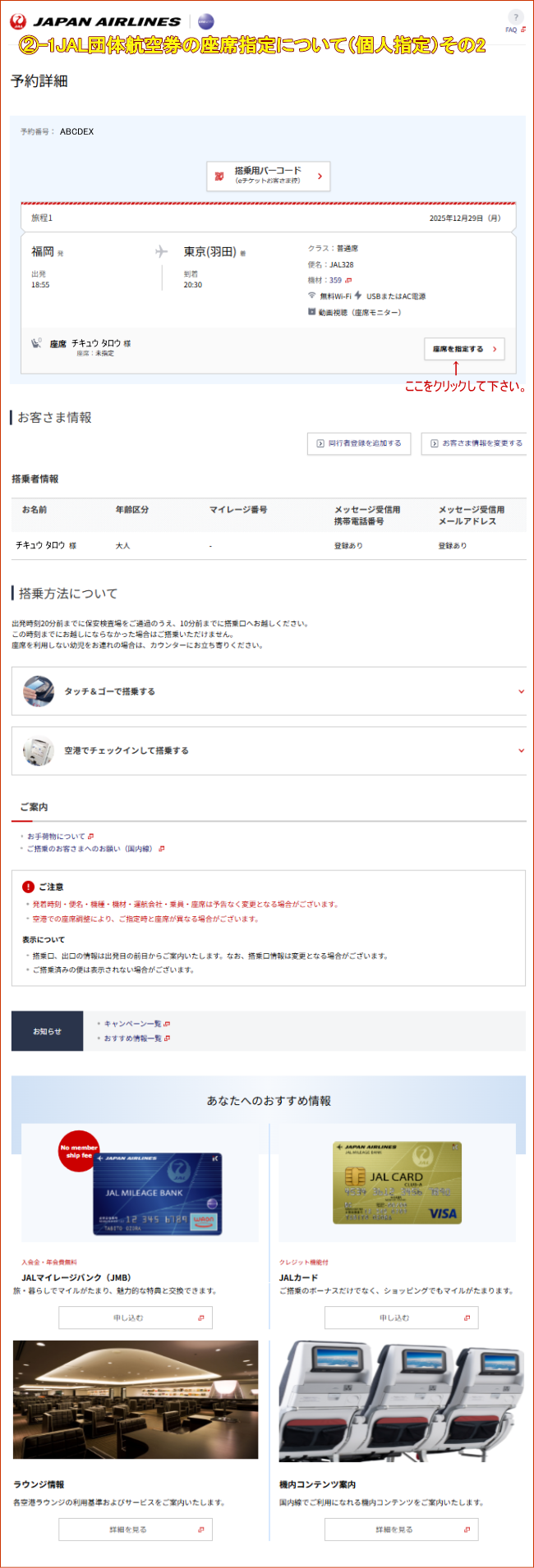Click the date 2025年12月29日（月）

[x=465, y=218]
